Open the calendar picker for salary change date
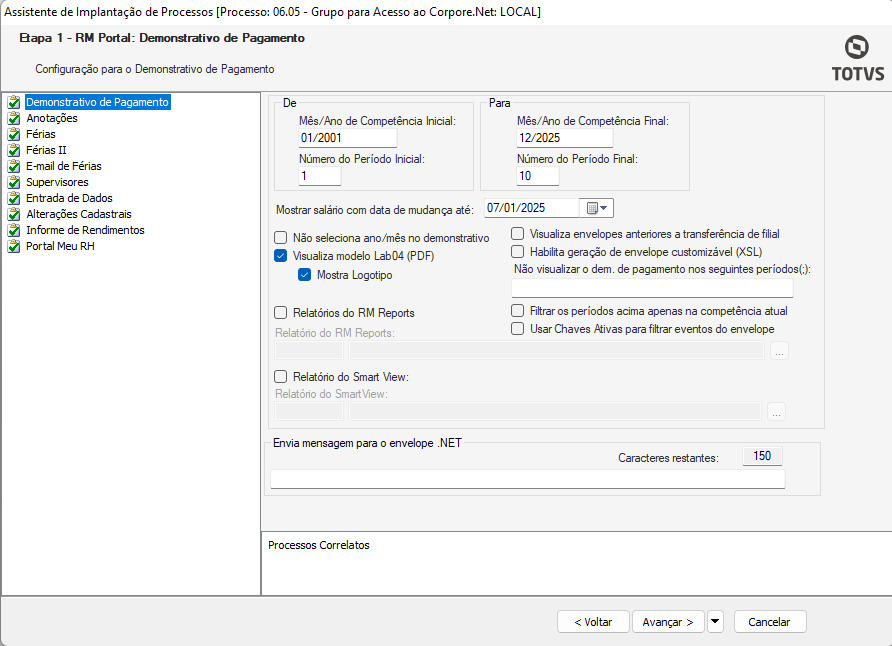892x646 pixels. (x=596, y=208)
